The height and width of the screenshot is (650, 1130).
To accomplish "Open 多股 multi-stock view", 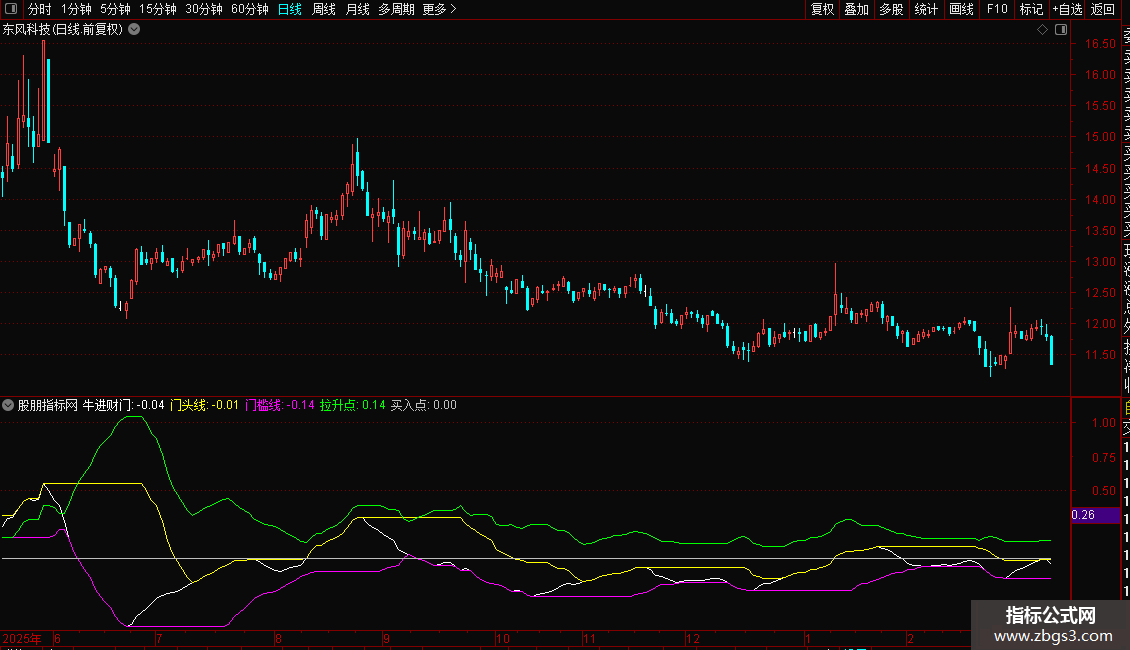I will [x=891, y=9].
